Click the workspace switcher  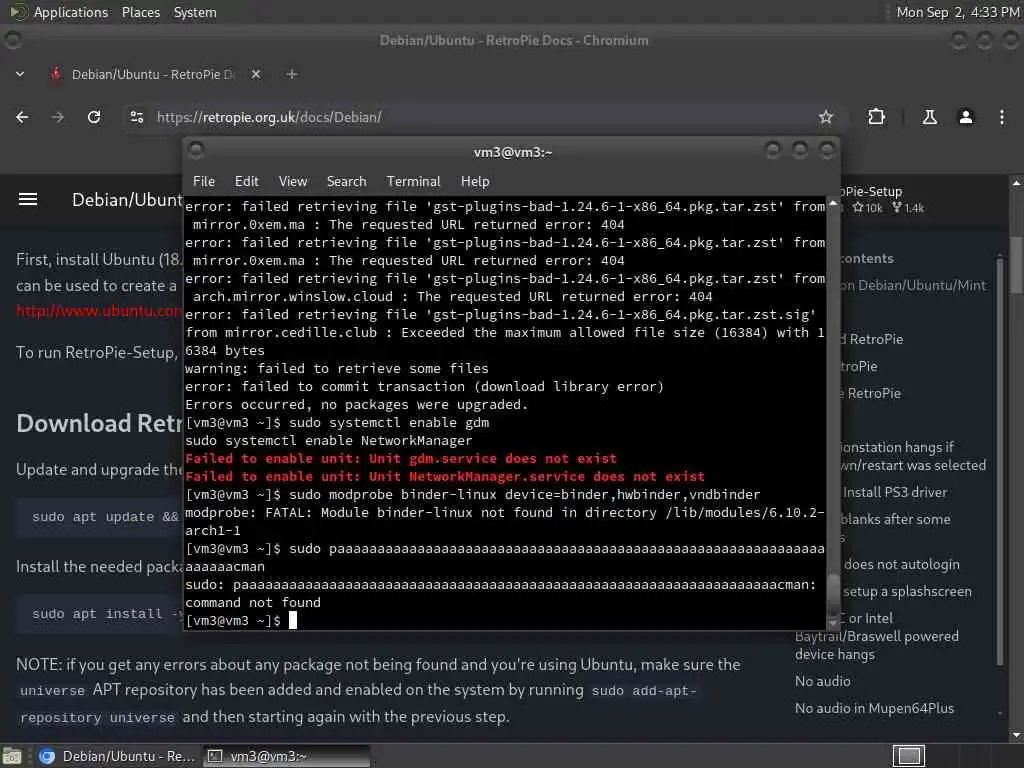click(x=908, y=756)
